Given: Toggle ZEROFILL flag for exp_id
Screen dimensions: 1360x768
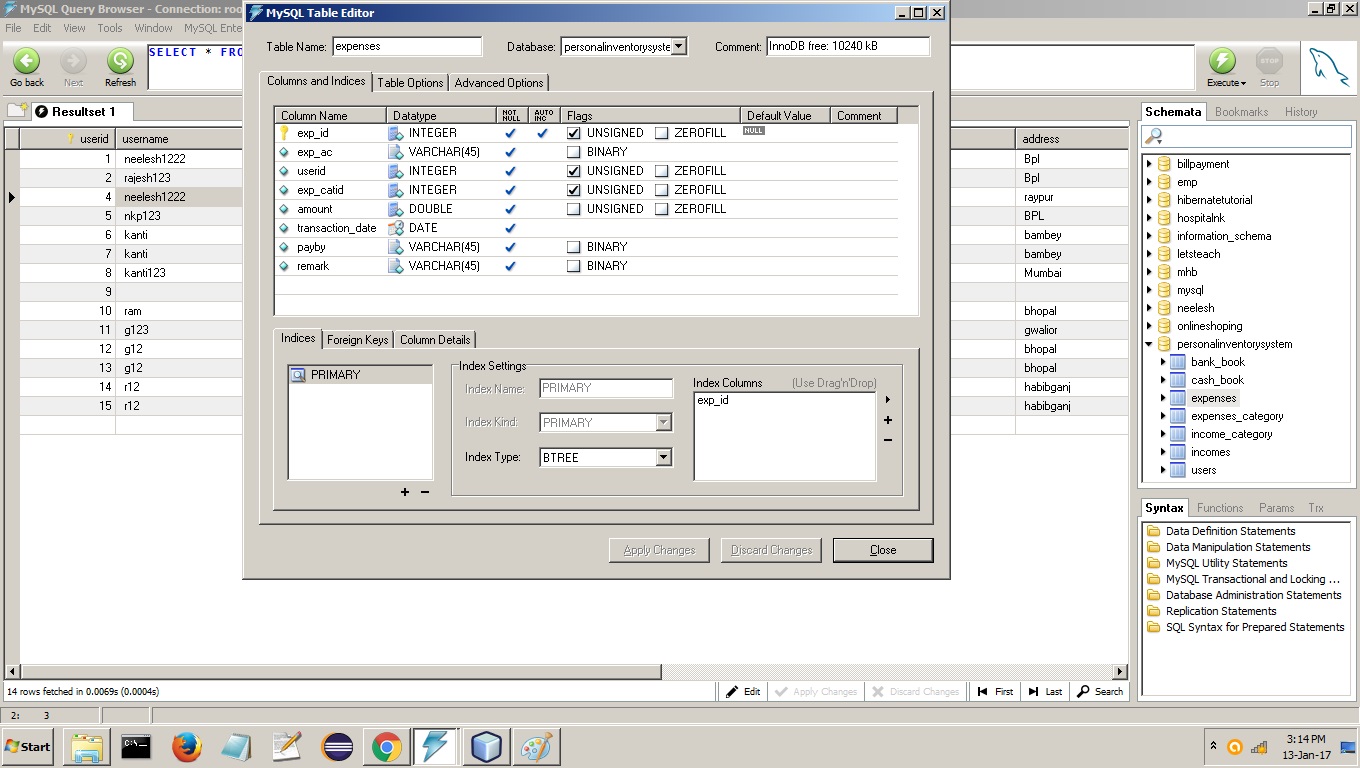Looking at the screenshot, I should click(x=661, y=133).
